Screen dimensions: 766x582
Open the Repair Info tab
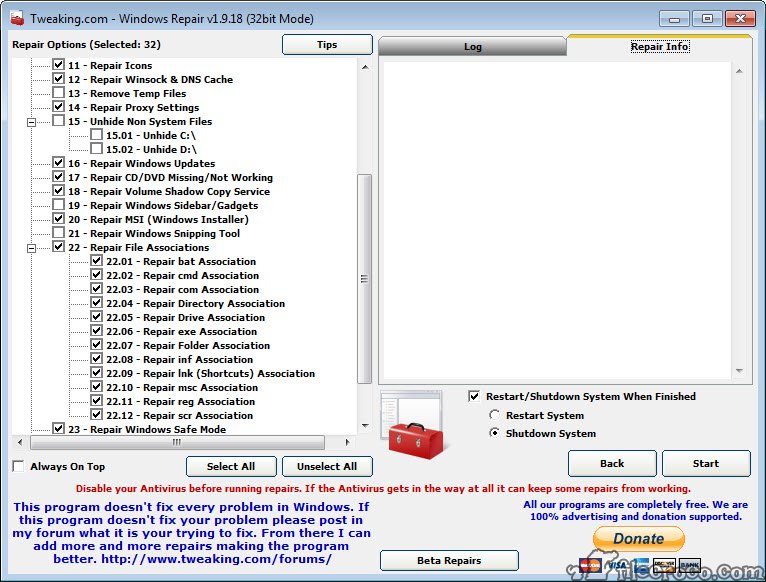pos(660,46)
